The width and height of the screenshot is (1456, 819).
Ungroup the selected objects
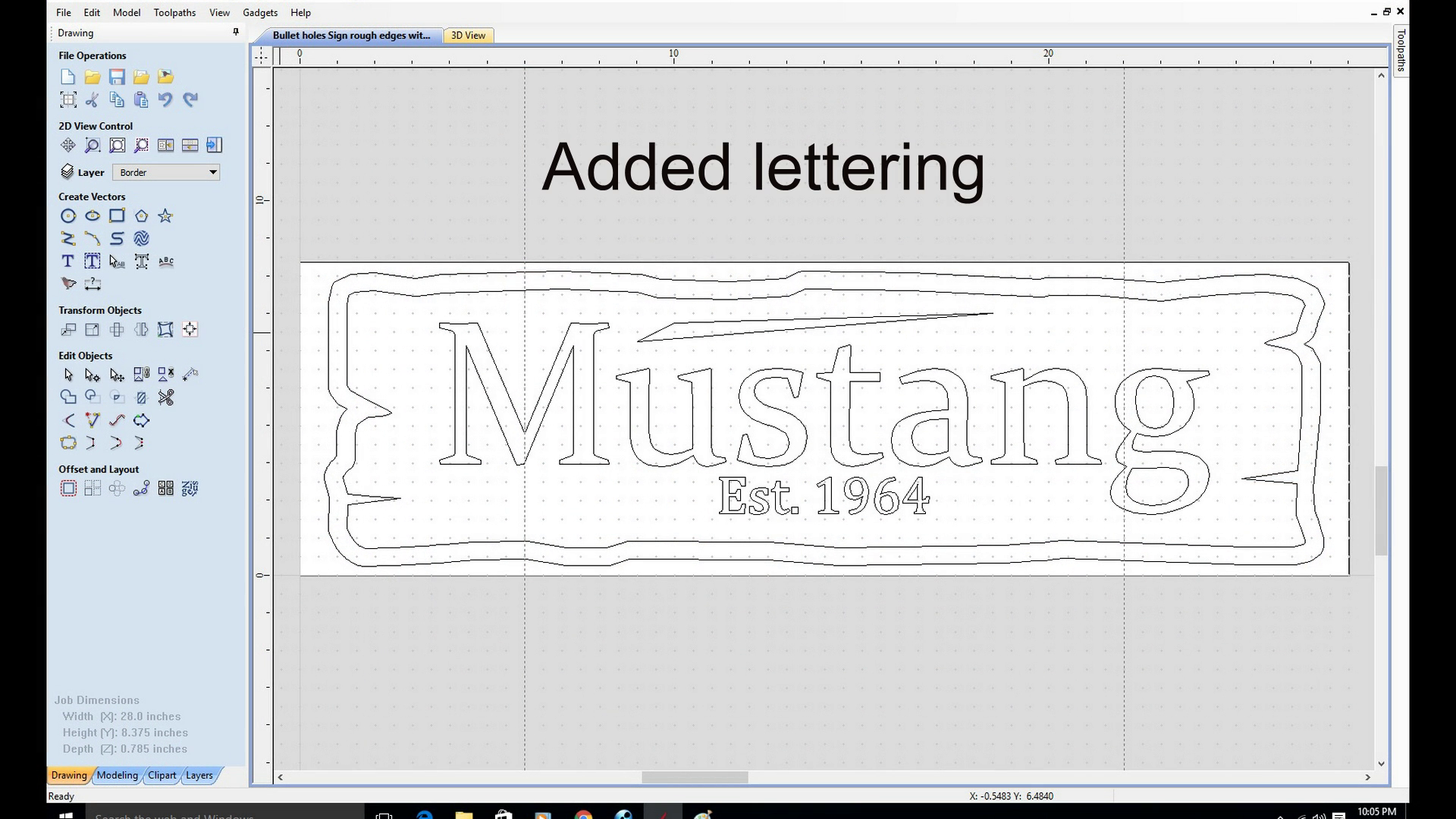pos(165,375)
